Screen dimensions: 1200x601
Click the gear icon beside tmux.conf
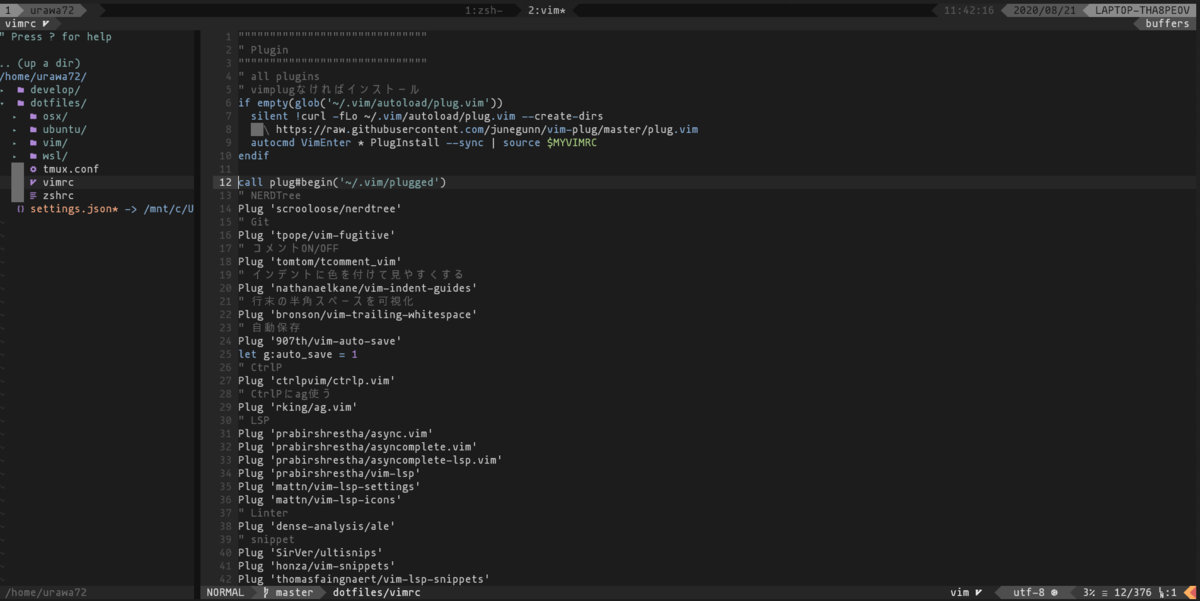[33, 170]
